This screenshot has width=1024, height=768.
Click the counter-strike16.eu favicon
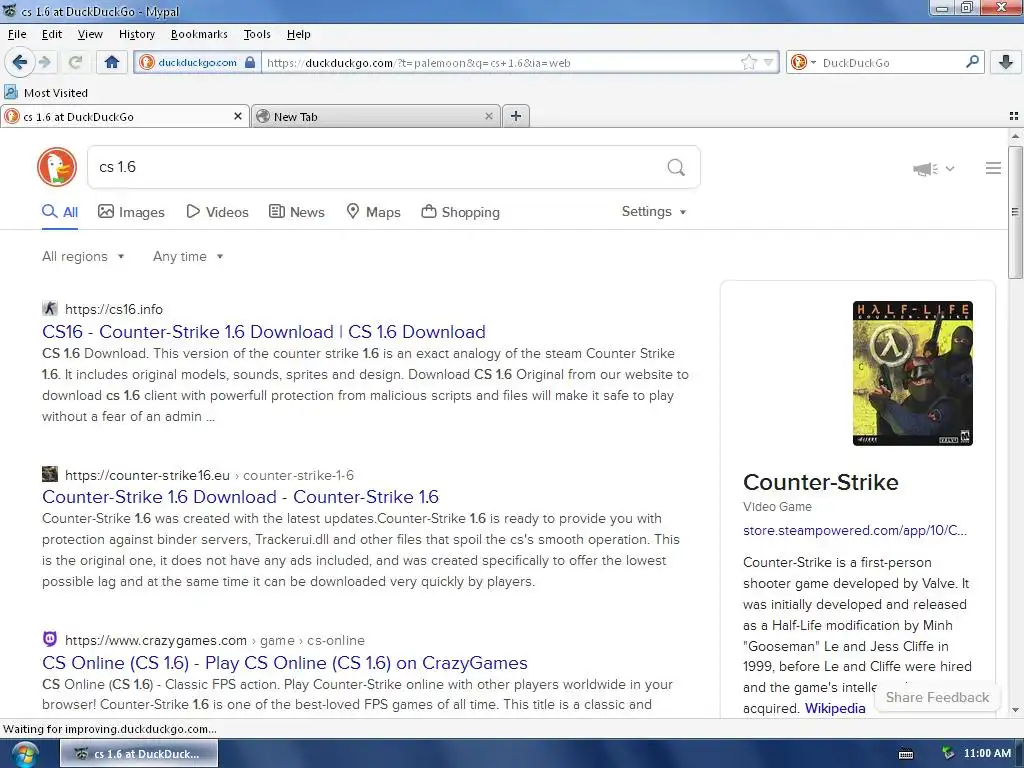coord(50,473)
